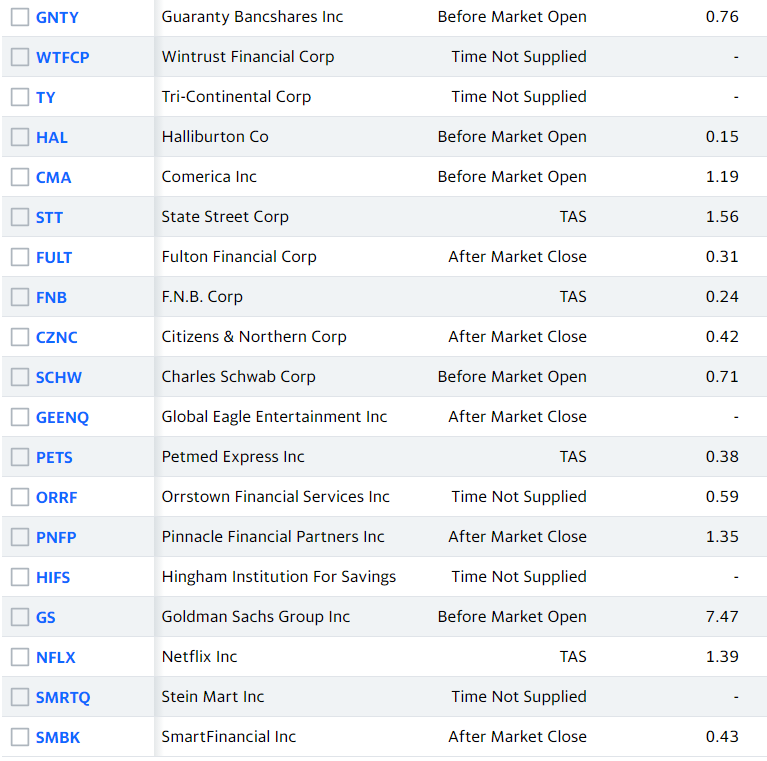
Task: Check the ORRF row checkbox
Action: pos(20,497)
